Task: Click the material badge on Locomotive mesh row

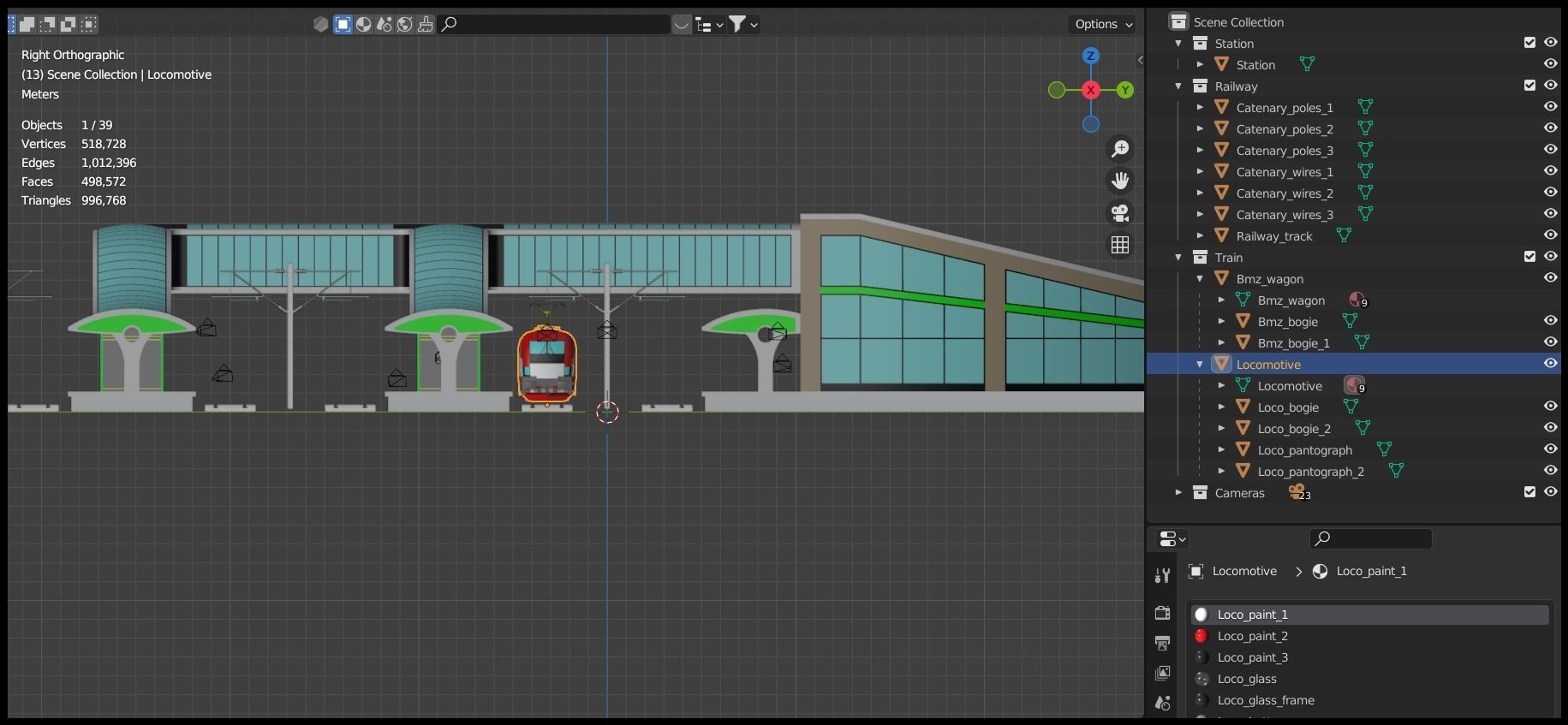Action: click(x=1355, y=386)
